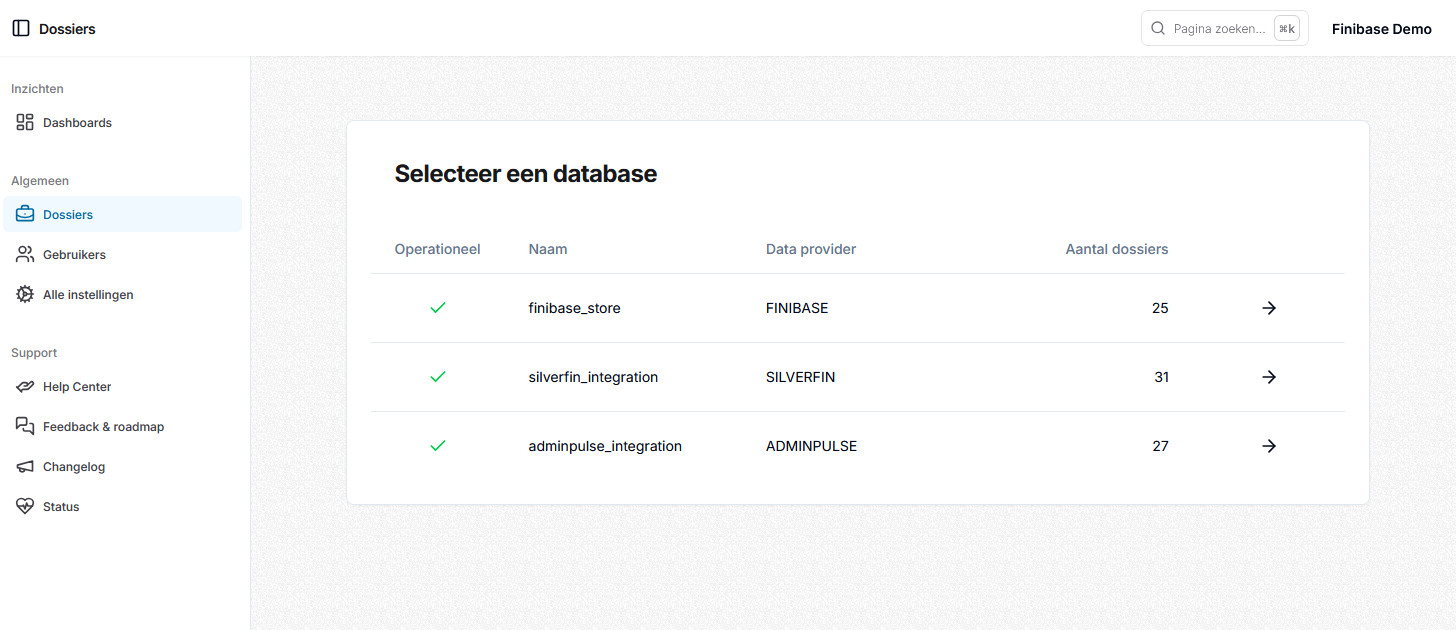
Task: Toggle the sidebar panel icon
Action: (x=21, y=28)
